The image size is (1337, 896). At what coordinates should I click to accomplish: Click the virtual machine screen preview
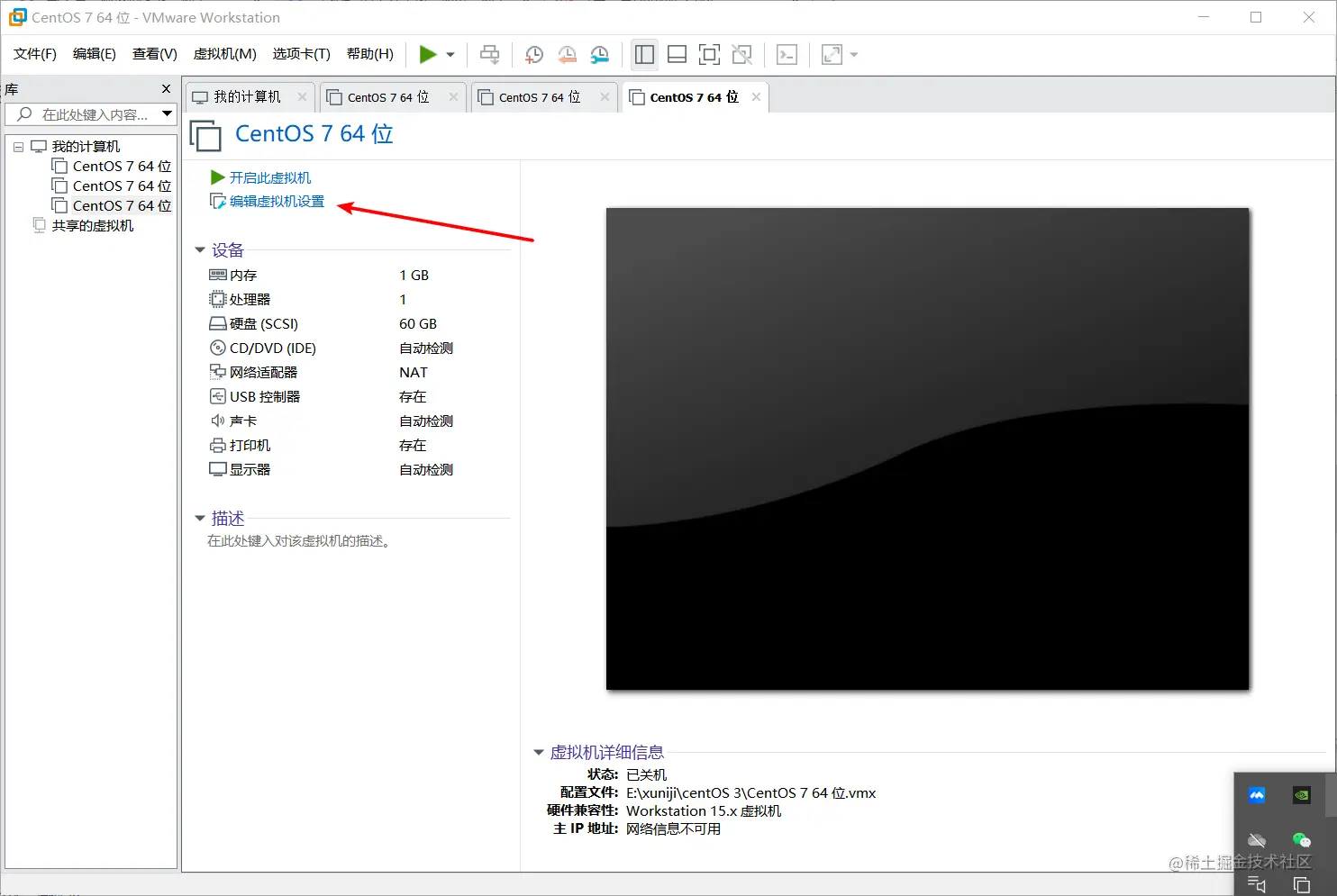pyautogui.click(x=928, y=448)
